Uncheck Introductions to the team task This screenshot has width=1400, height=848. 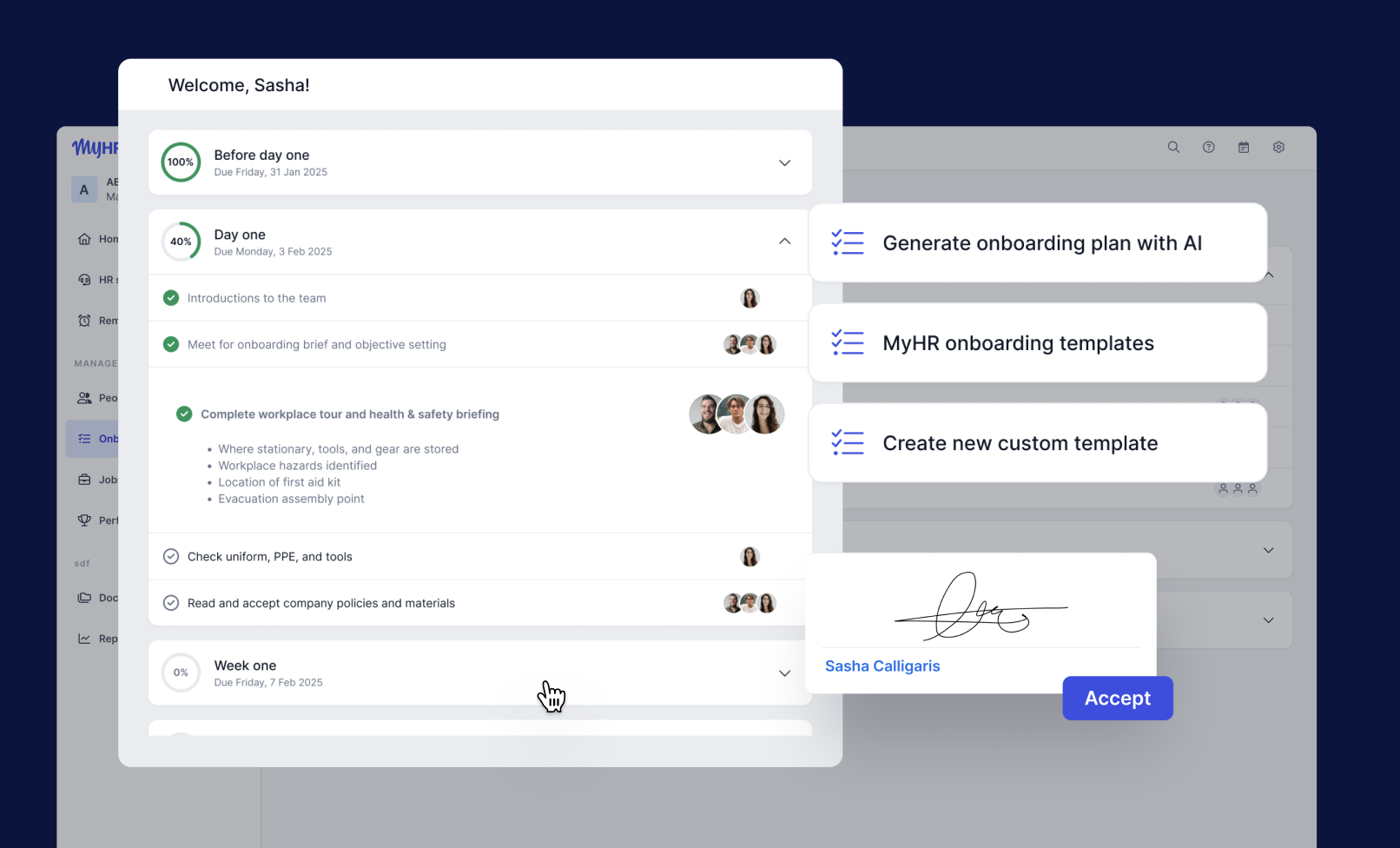click(171, 298)
